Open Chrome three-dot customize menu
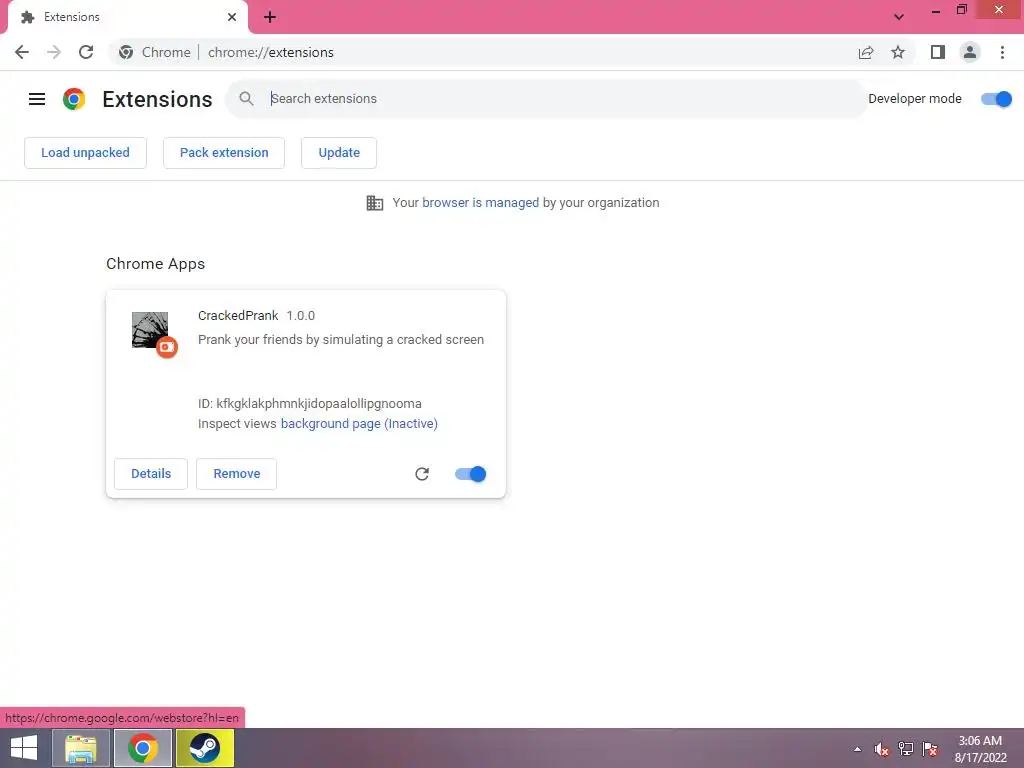1024x768 pixels. pos(1002,52)
